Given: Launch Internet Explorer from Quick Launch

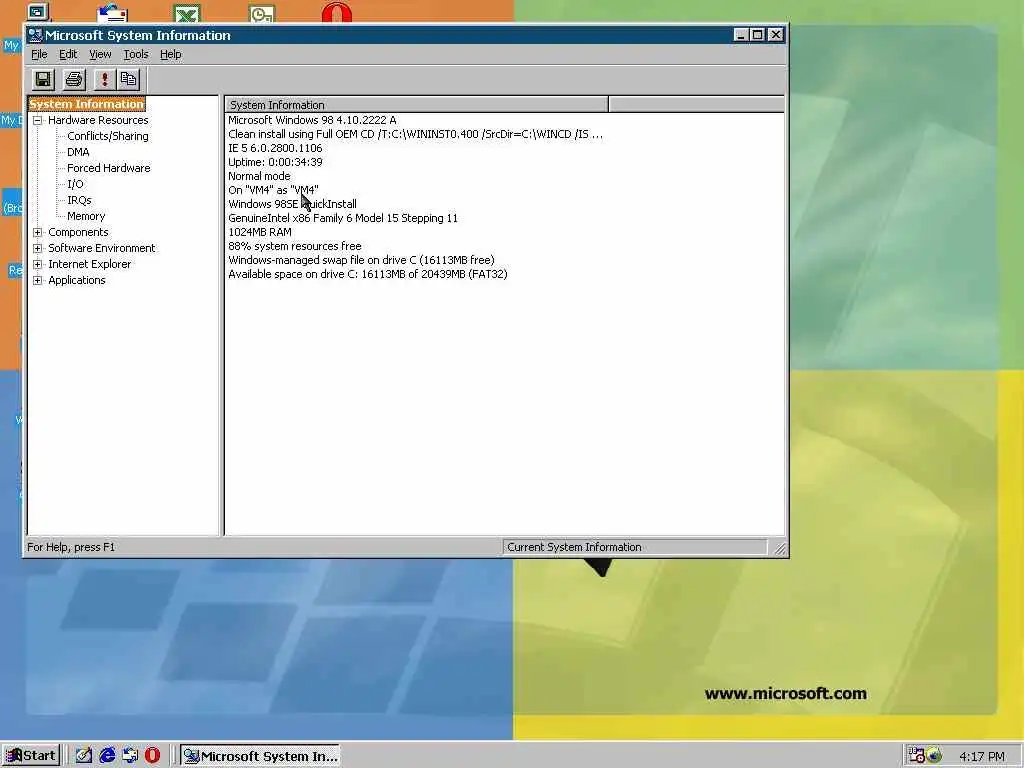Looking at the screenshot, I should (107, 756).
